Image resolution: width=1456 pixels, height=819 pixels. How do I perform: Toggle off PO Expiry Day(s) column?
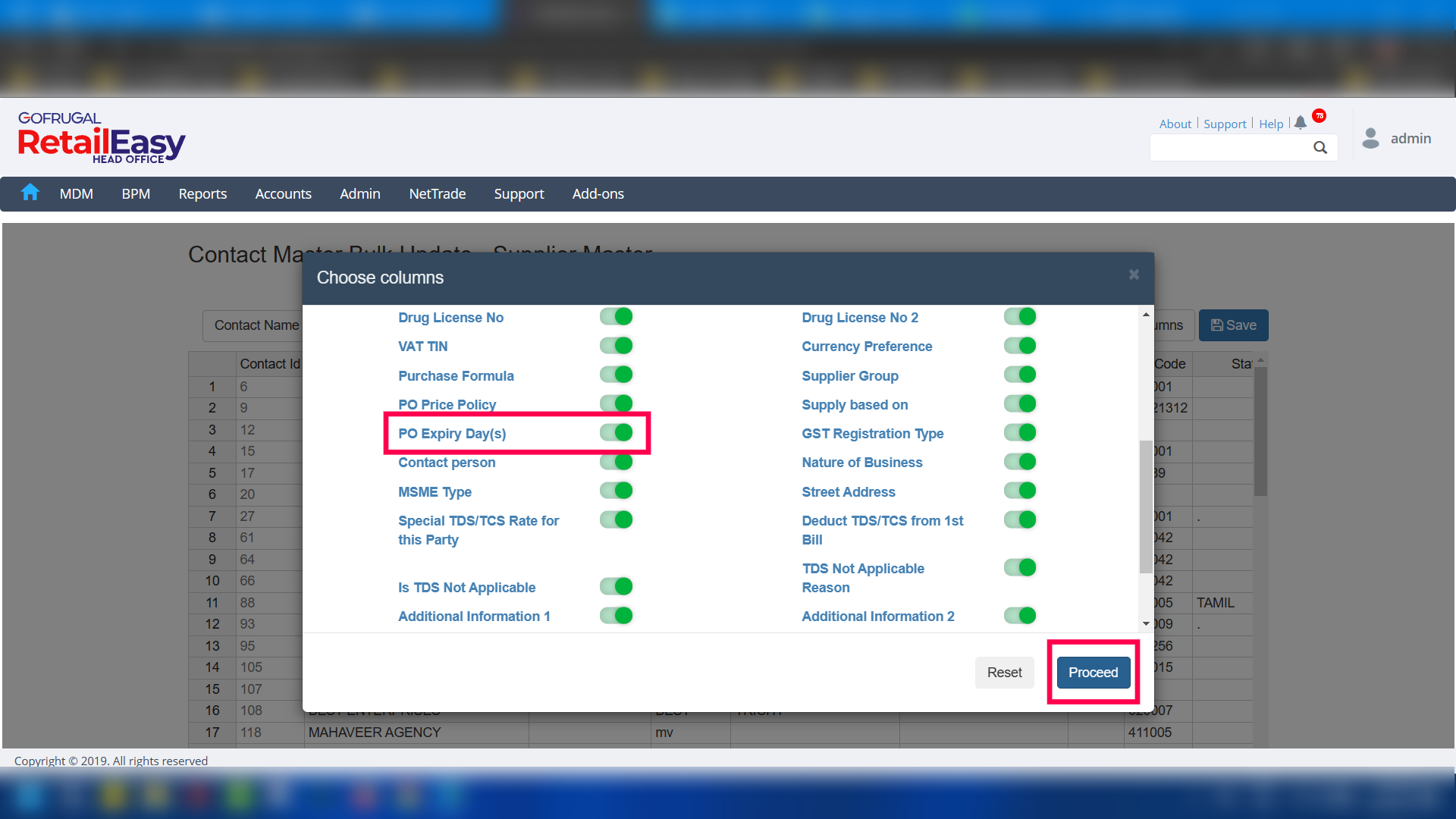pos(617,433)
